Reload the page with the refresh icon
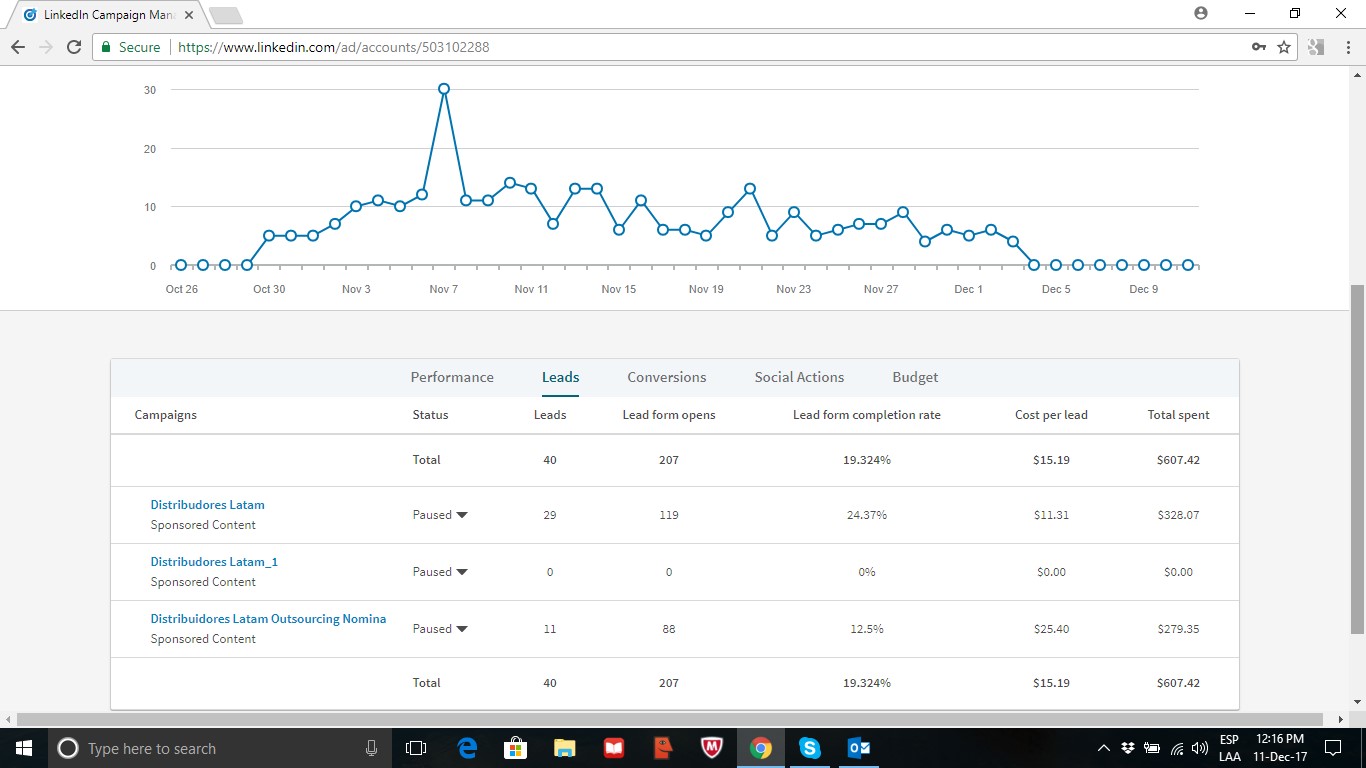The height and width of the screenshot is (768, 1366). (x=74, y=47)
